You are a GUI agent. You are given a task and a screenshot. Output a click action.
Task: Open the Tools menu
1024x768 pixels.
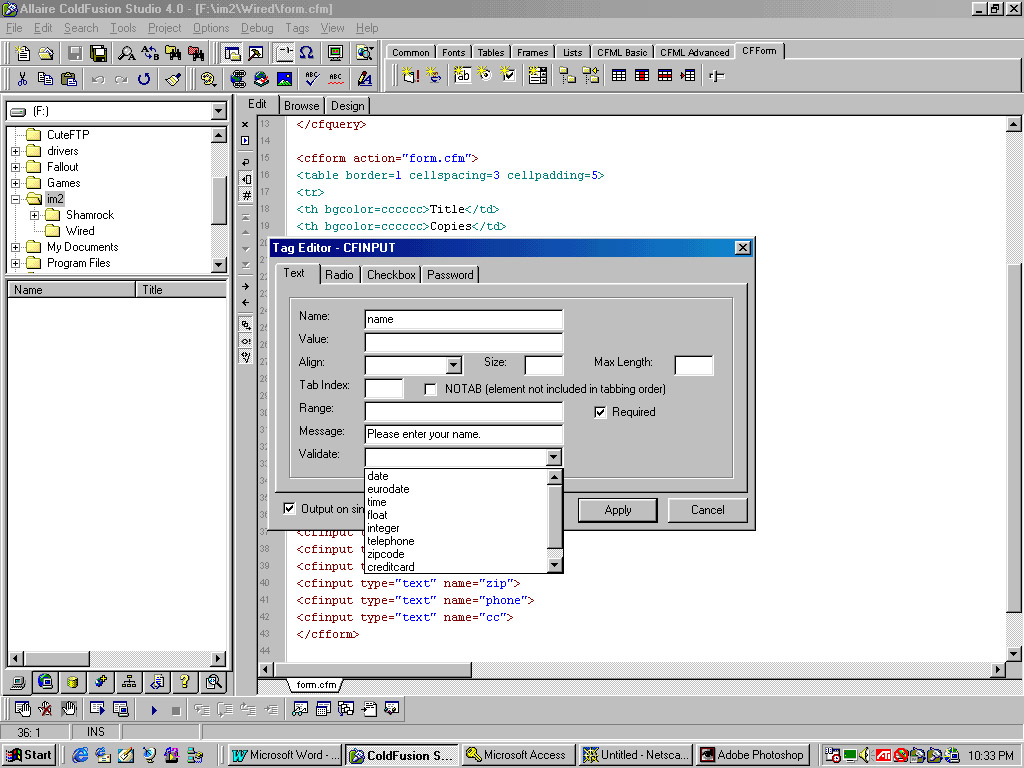[x=123, y=28]
